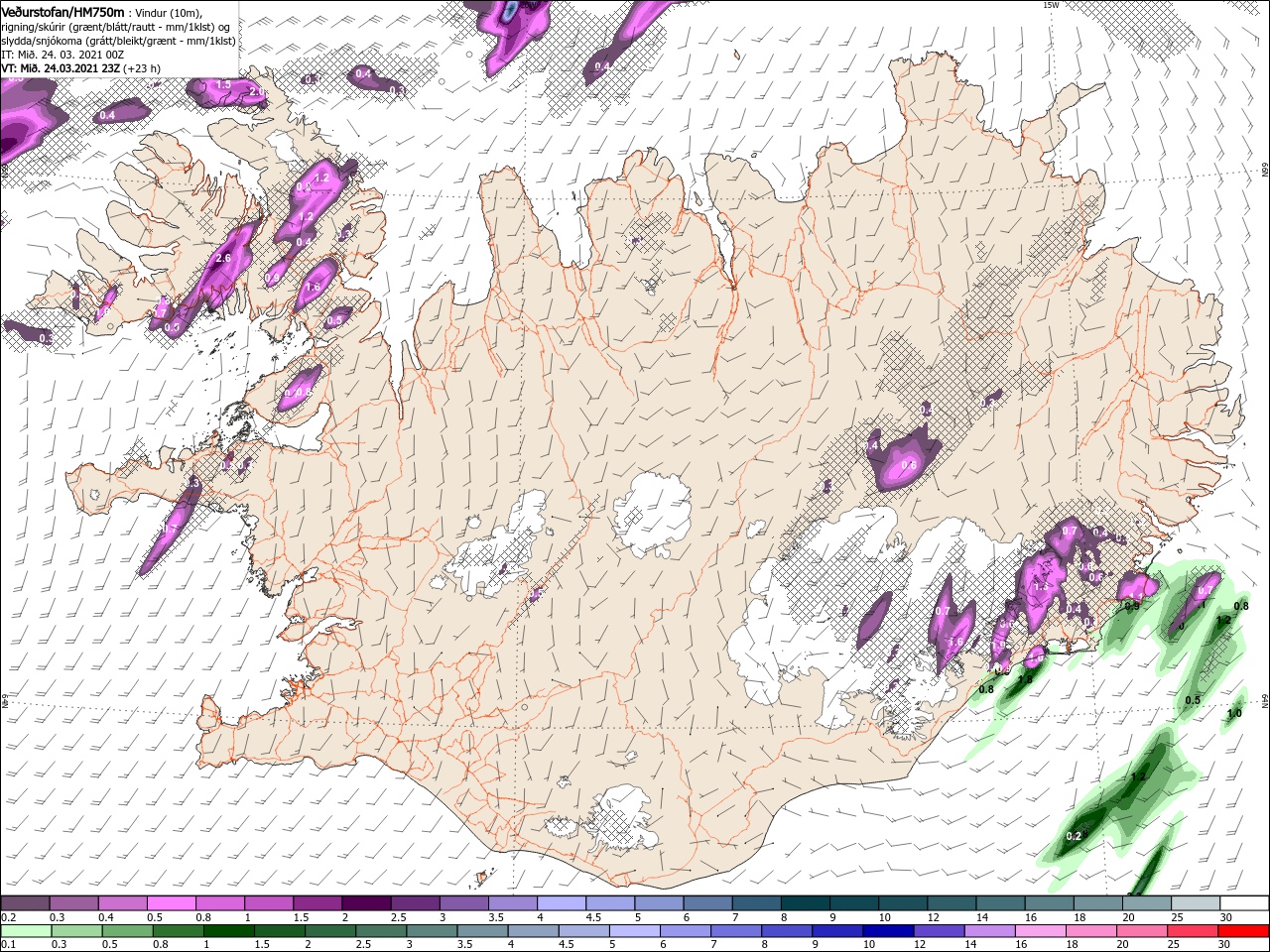Pick the dark blue 10 swatch in lower legend
Screen dimensions: 1270x952
887,931
